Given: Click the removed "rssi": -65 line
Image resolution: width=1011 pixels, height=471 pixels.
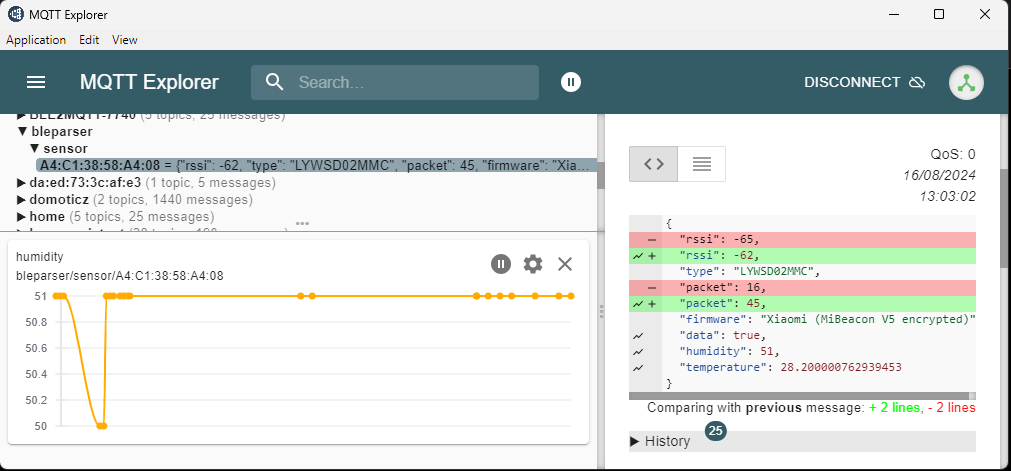Looking at the screenshot, I should (802, 239).
